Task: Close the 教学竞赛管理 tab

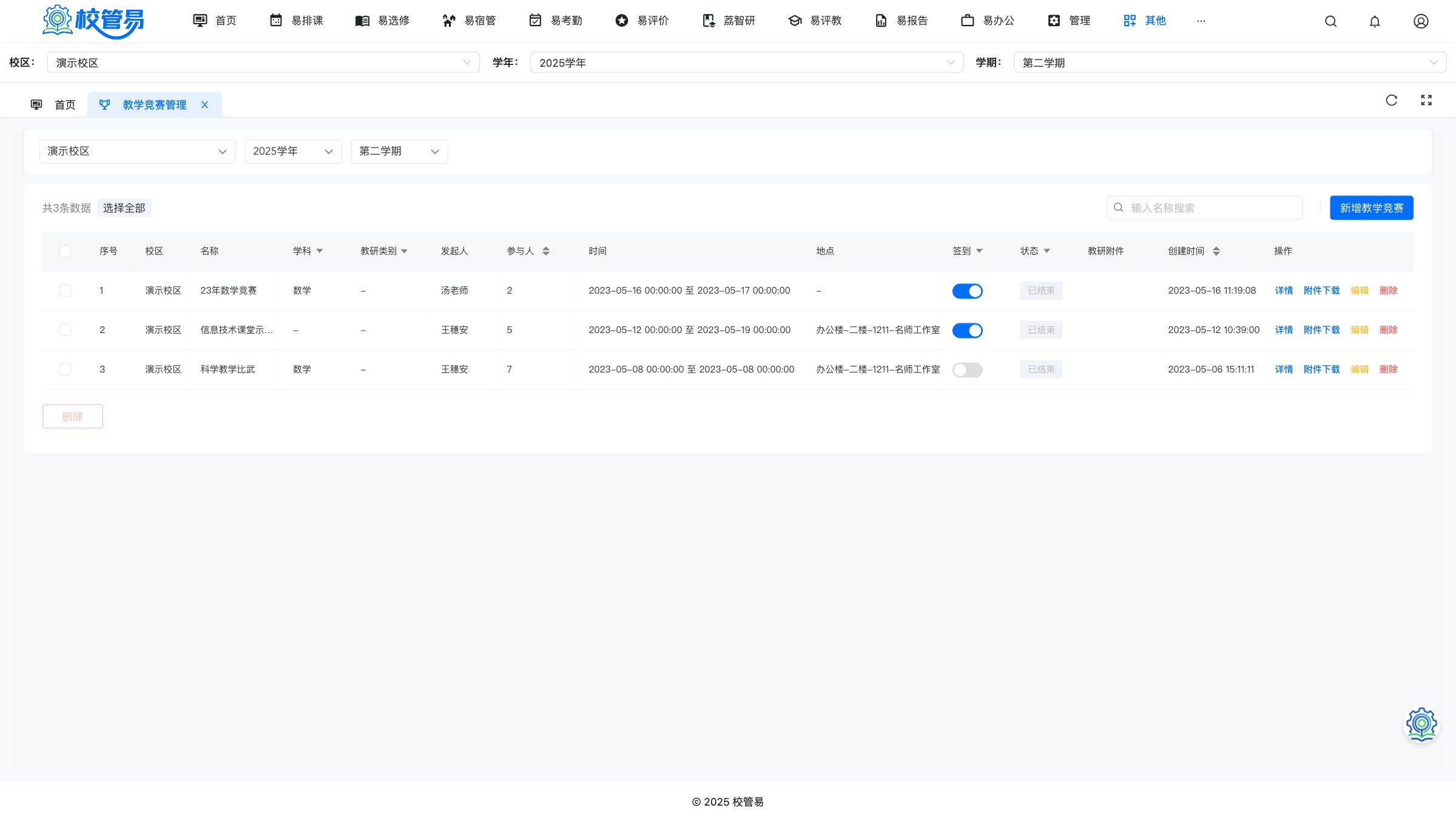Action: click(205, 105)
